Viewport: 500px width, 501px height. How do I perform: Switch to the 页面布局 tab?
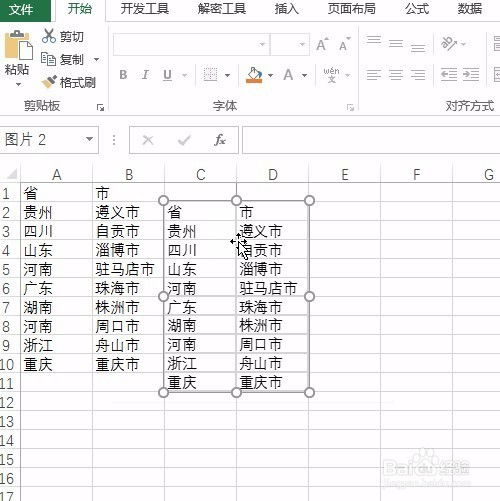point(352,9)
